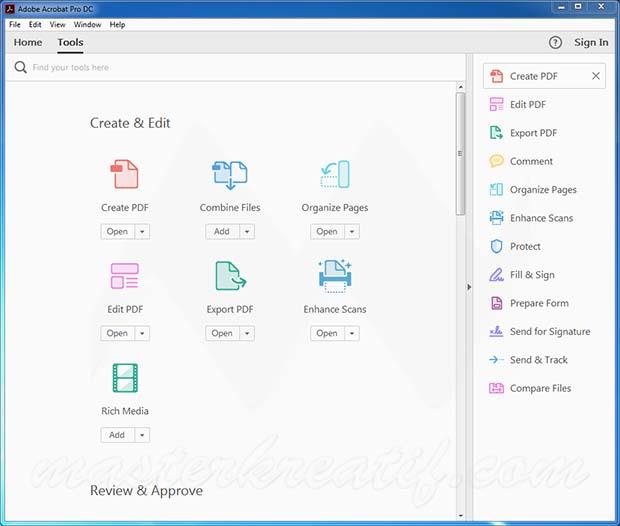Click 'Rich Media' label text

click(125, 411)
